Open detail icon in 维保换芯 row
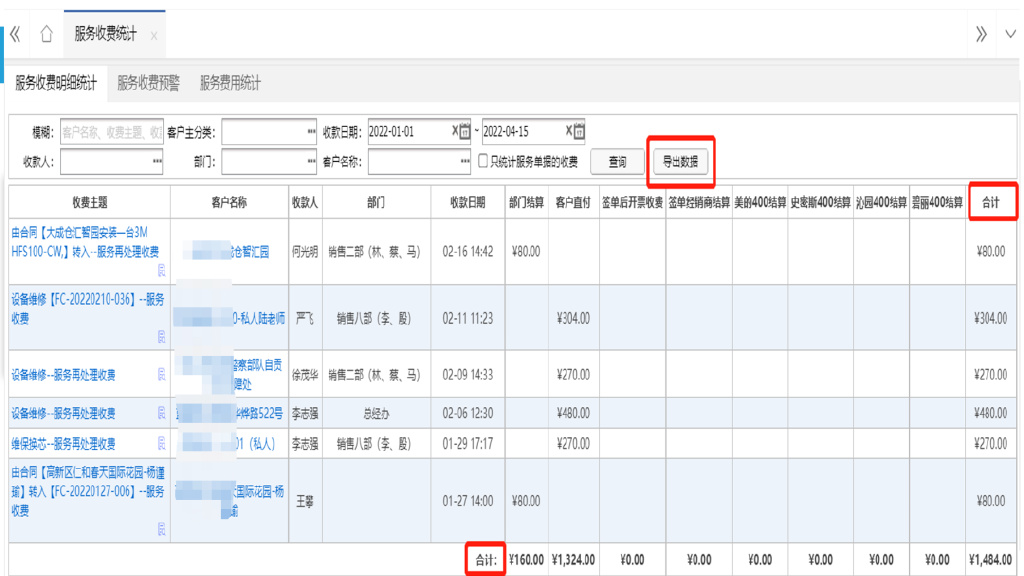Image resolution: width=1024 pixels, height=576 pixels. 162,443
